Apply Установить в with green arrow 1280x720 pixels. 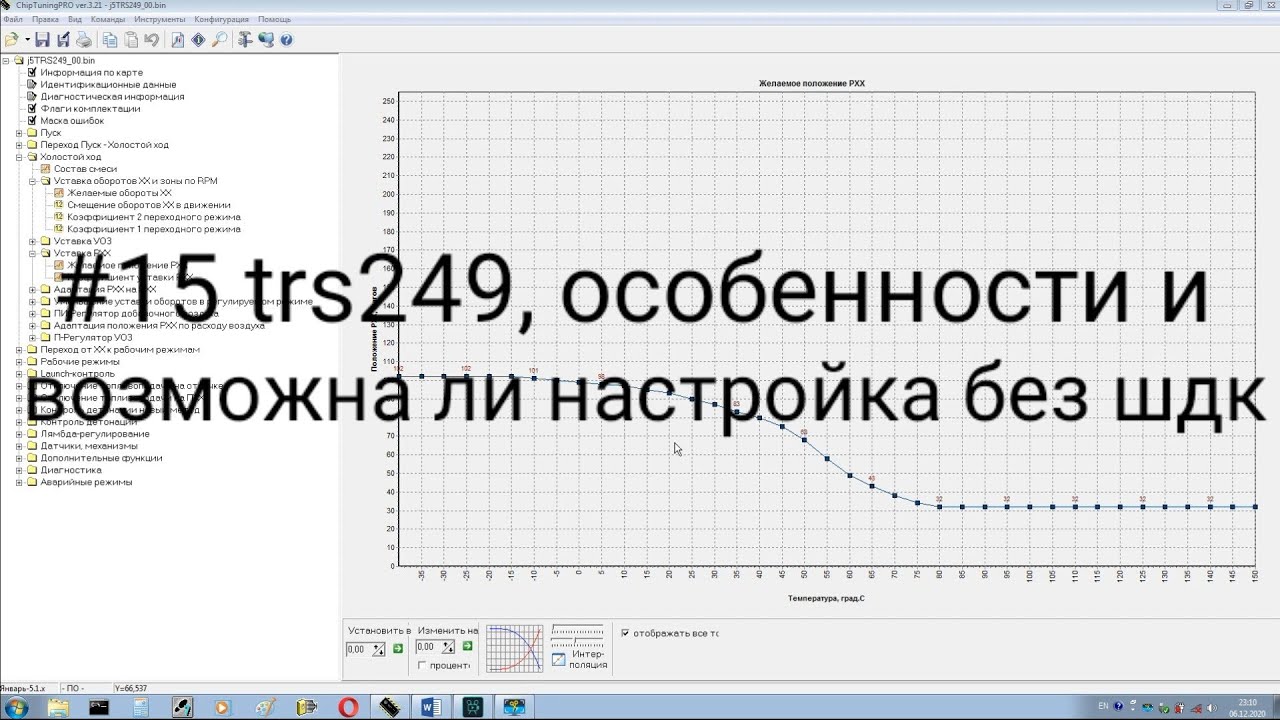[398, 648]
